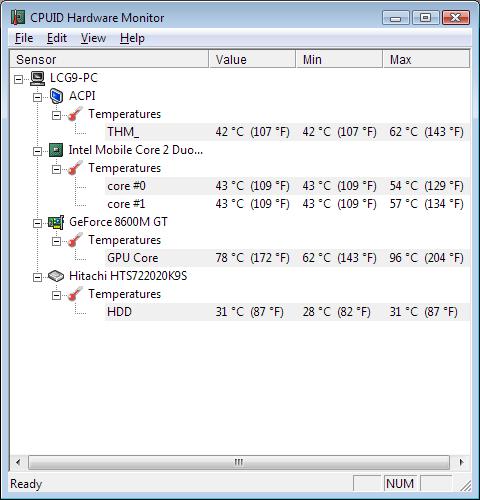Screen dimensions: 480x500
Task: Click the thermometer icon under Intel Mobile Core 2 Duo
Action: (x=75, y=168)
